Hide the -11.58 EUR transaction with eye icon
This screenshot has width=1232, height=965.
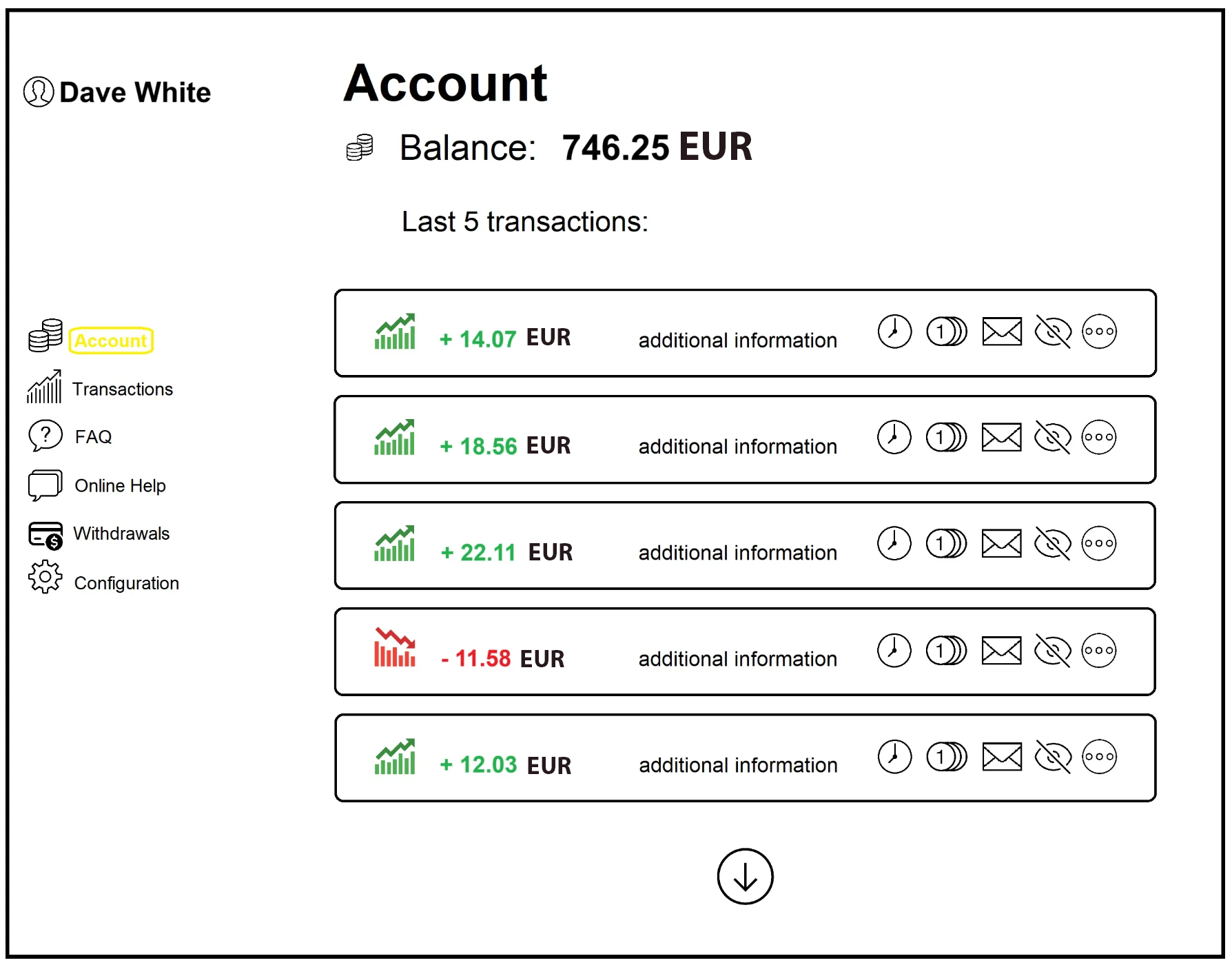[x=1053, y=651]
